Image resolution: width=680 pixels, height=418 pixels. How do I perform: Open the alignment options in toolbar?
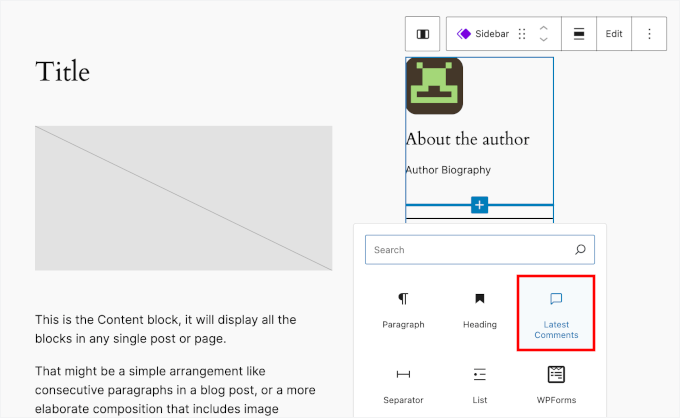tap(579, 34)
